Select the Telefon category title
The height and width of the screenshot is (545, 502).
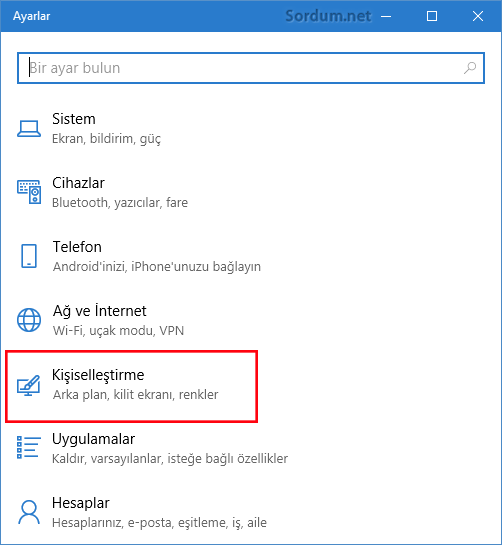(77, 247)
